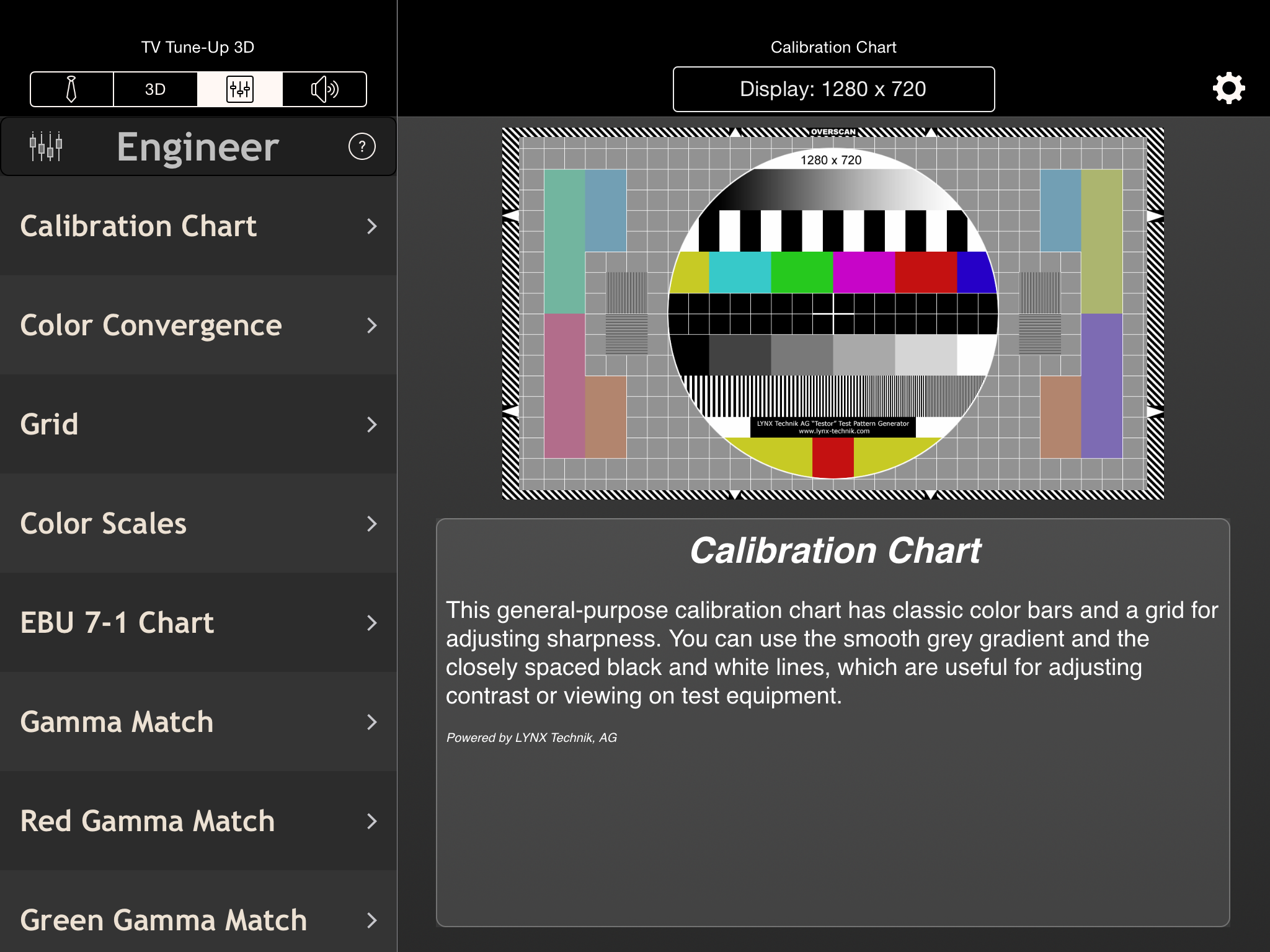Click the green color bar in chart

(802, 272)
